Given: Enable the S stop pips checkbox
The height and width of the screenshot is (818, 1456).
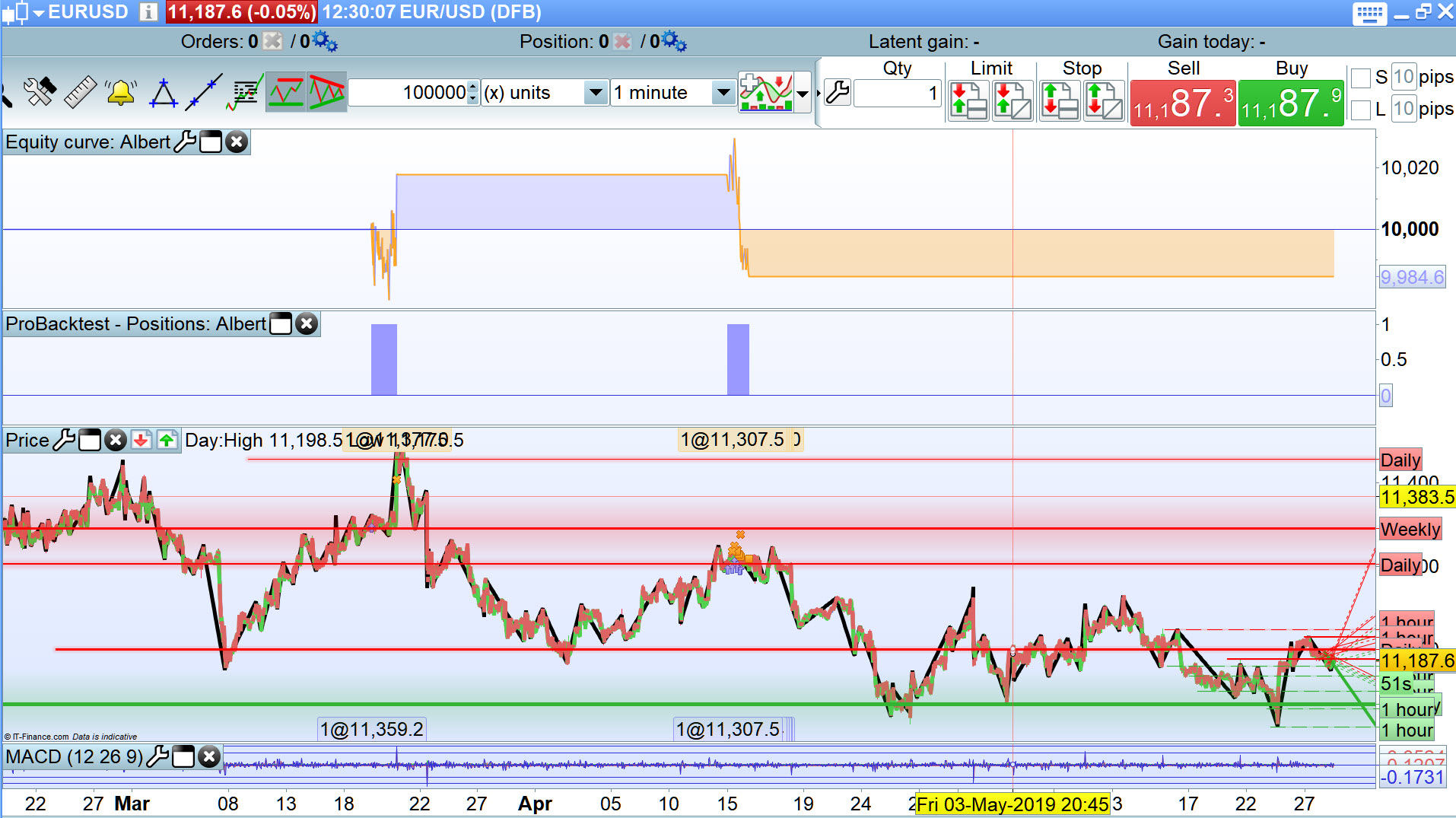Looking at the screenshot, I should point(1361,78).
